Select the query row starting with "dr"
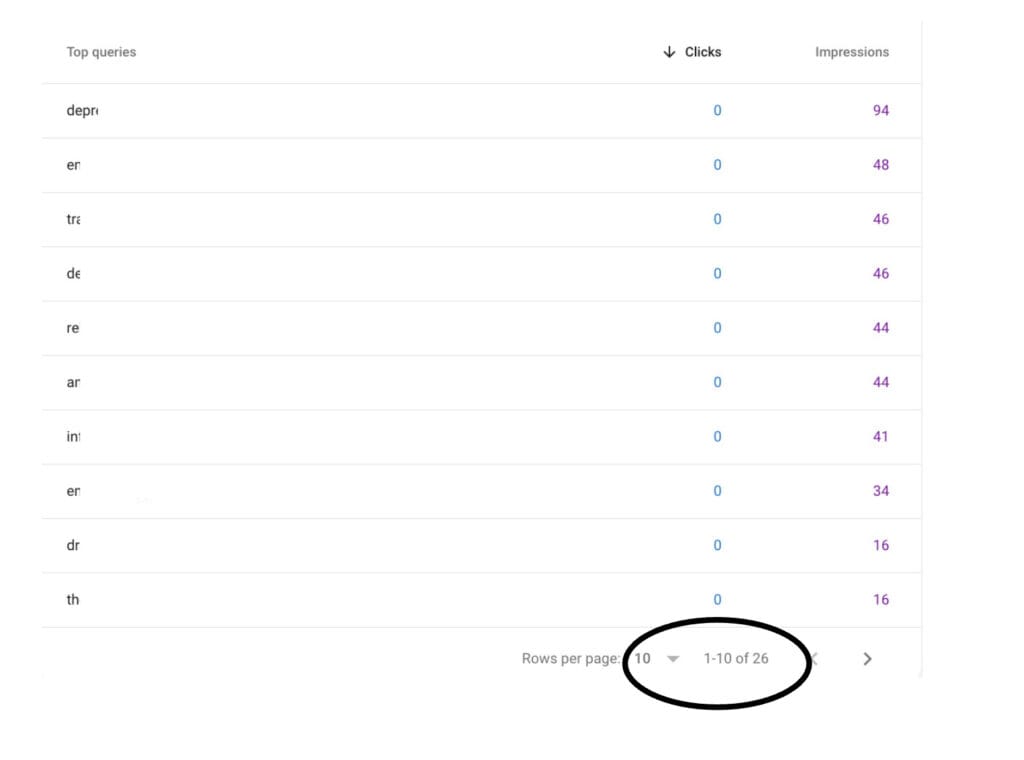Screen dimensions: 1024x760 coord(481,545)
